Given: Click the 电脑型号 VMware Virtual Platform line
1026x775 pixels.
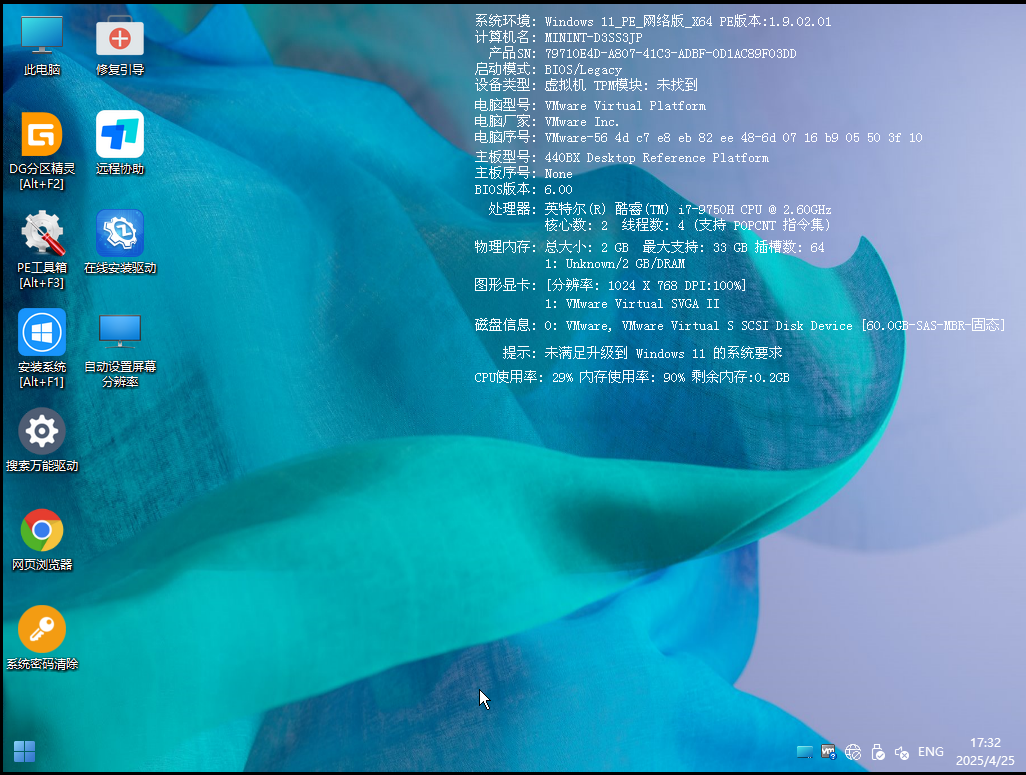Looking at the screenshot, I should (x=590, y=105).
